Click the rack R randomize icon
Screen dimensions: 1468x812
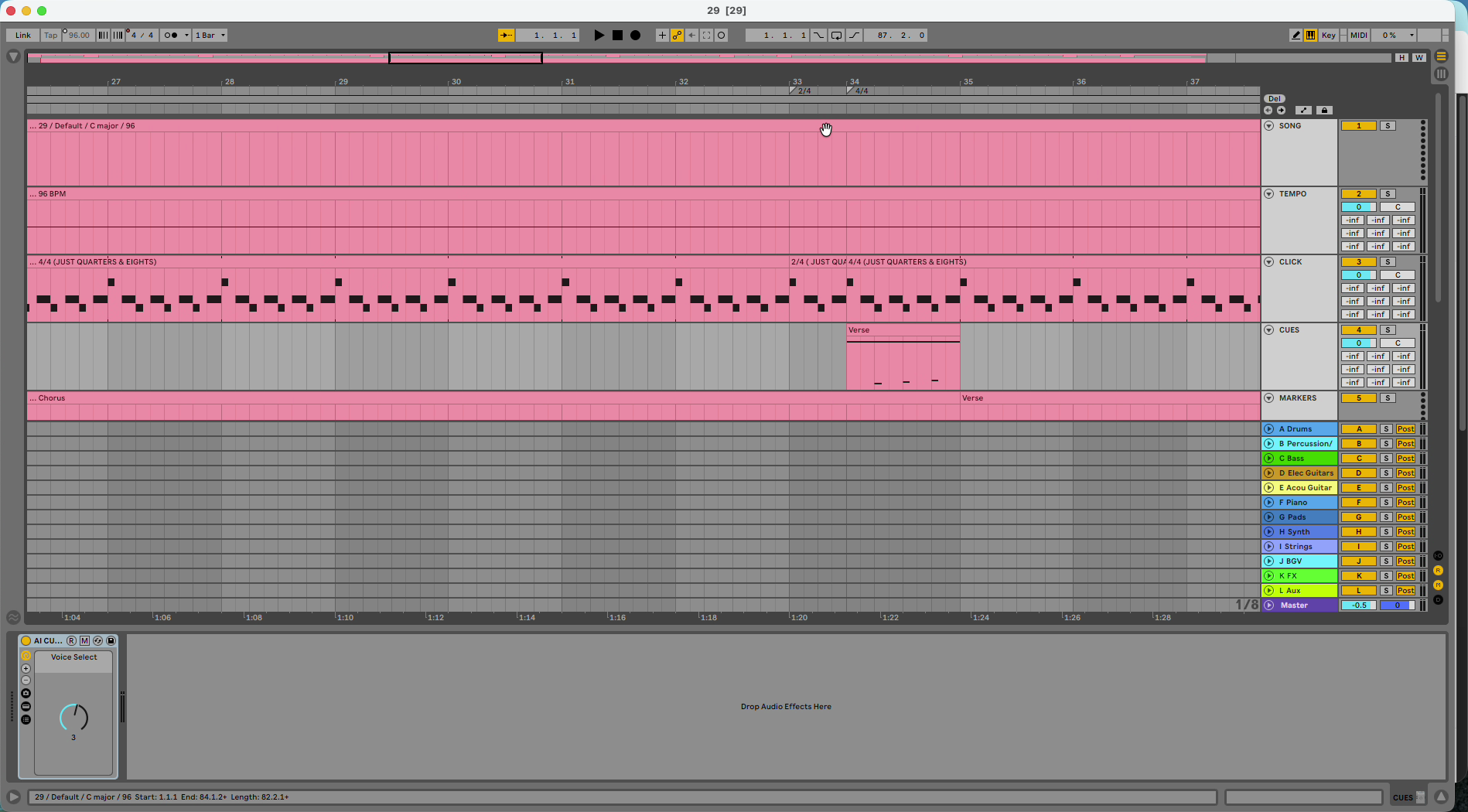point(71,641)
